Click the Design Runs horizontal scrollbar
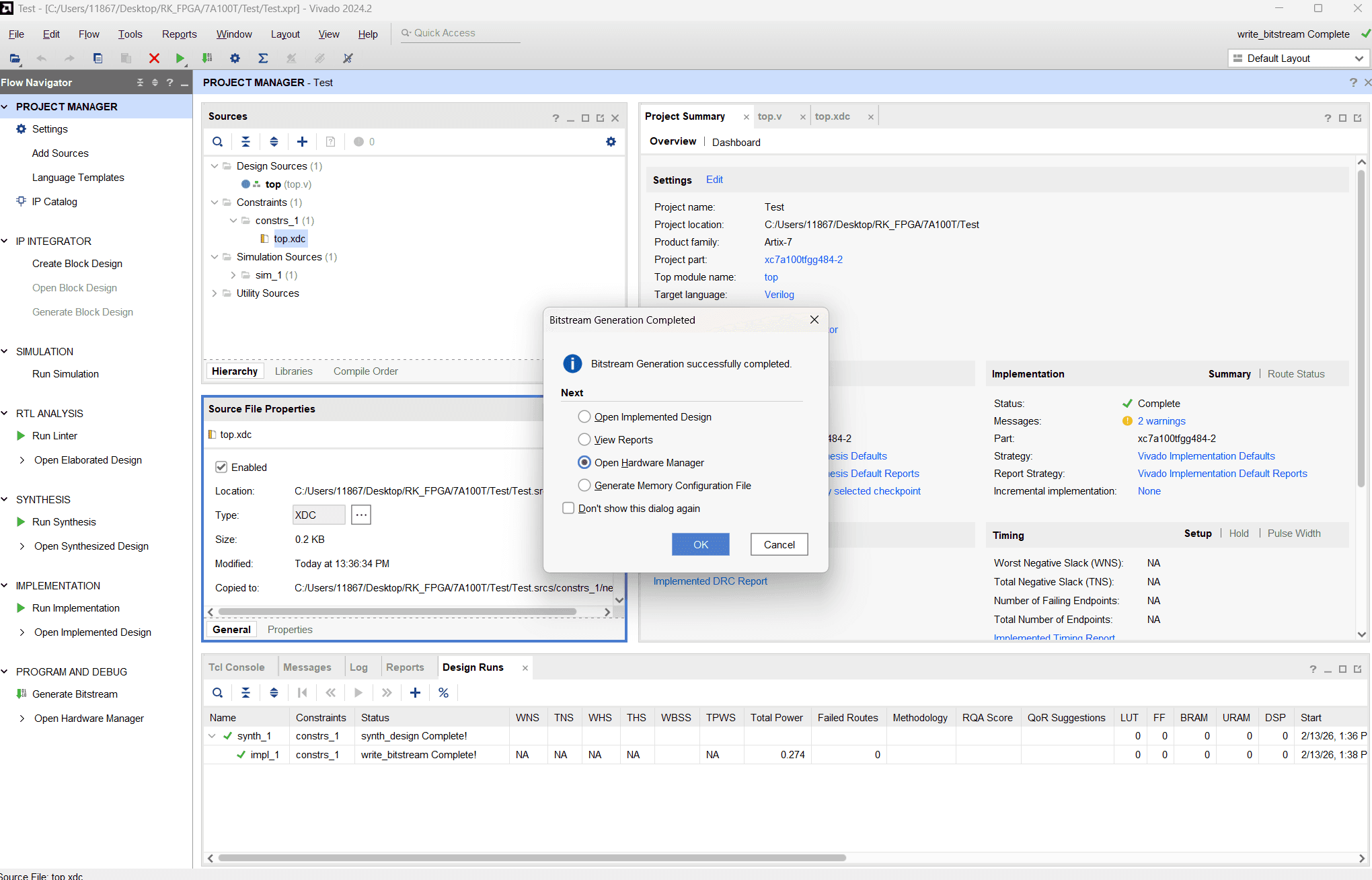This screenshot has width=1372, height=880. click(x=531, y=858)
